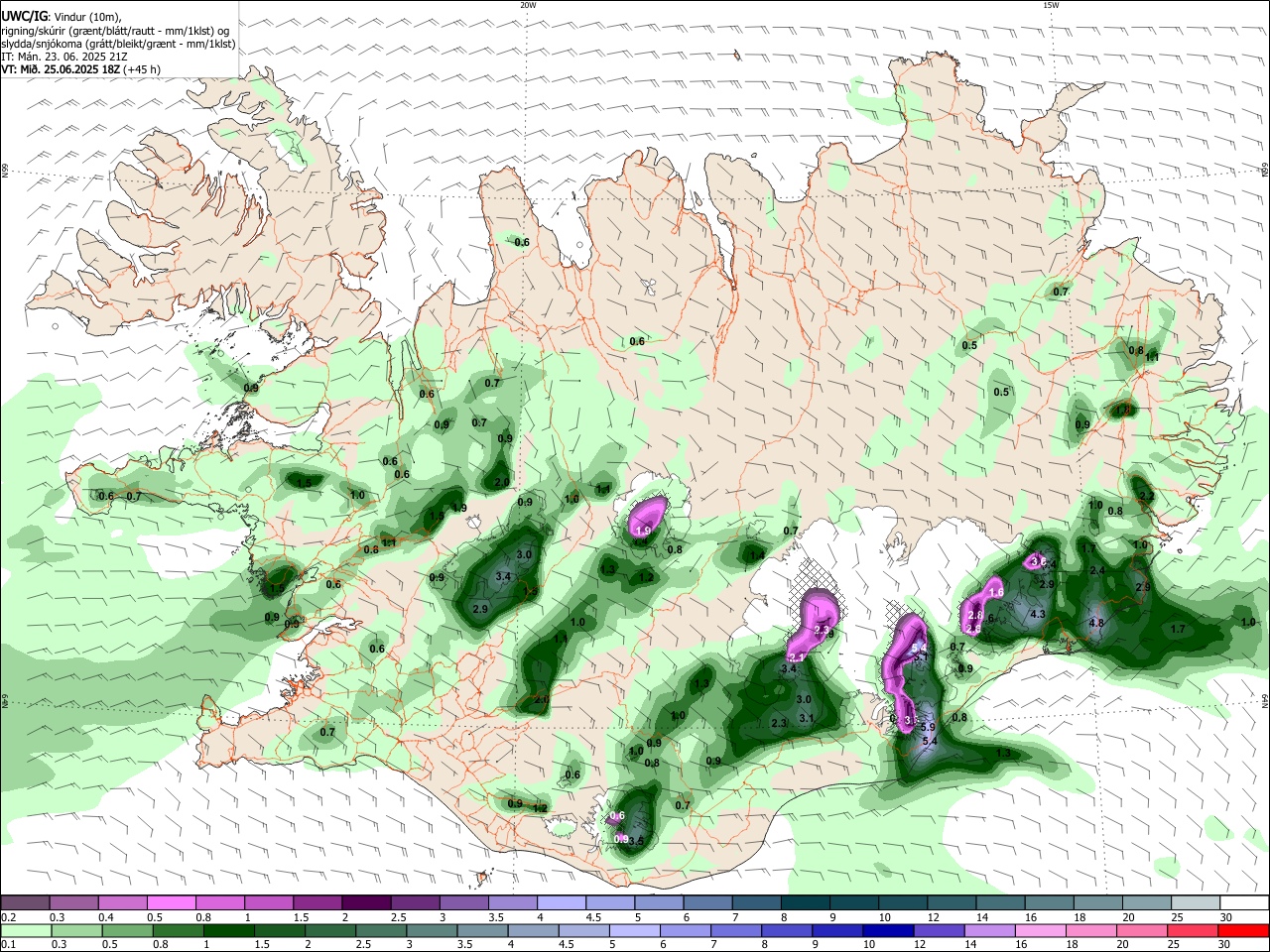The image size is (1270, 952).
Task: Click the darkest green swatch between 1 and 1.5 in lower legend
Action: click(228, 930)
